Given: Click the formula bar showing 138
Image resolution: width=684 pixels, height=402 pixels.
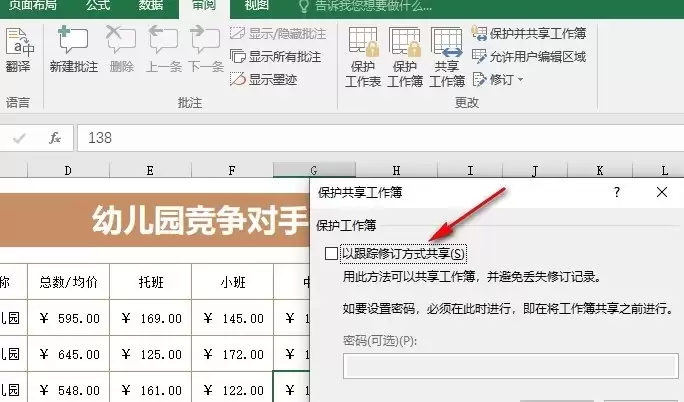Looking at the screenshot, I should 380,138.
